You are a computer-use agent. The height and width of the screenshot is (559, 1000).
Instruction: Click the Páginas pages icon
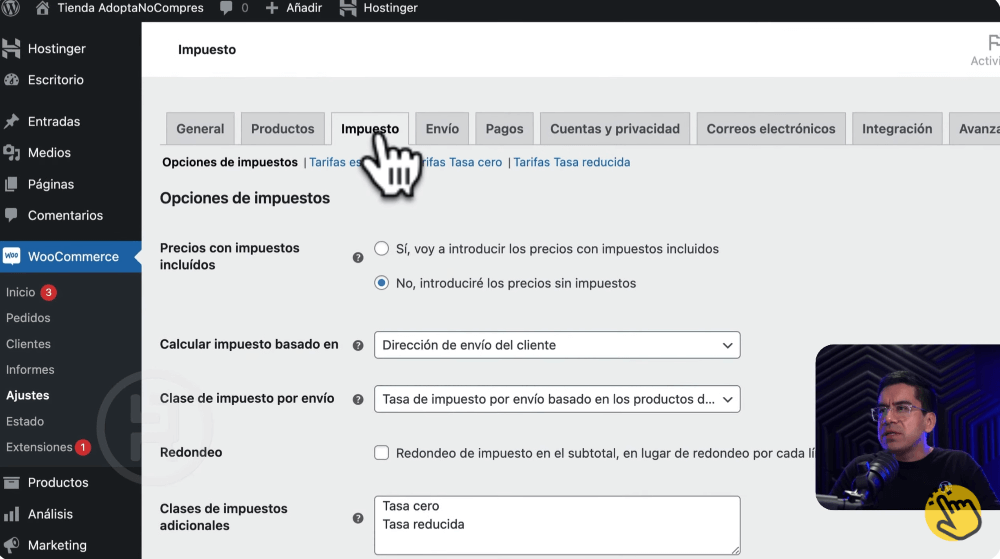pos(11,184)
